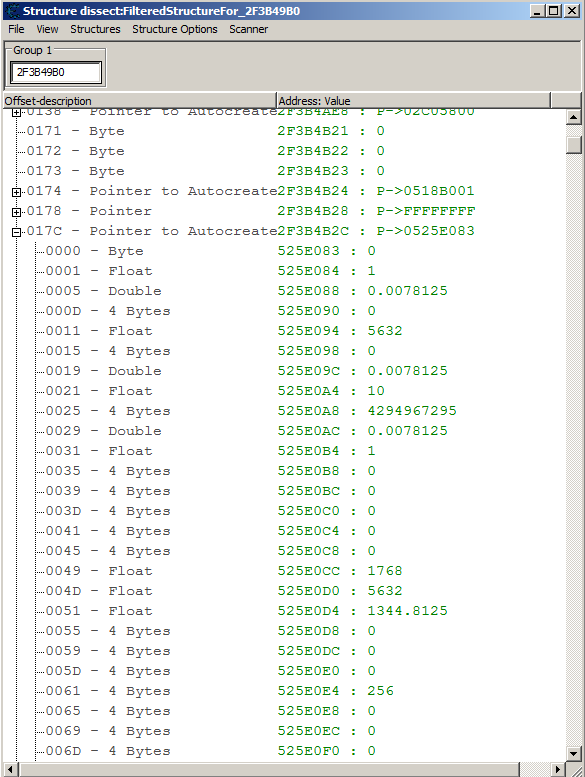Expand the 0174 Pointer to Autocreate node
585x777 pixels.
(x=16, y=192)
